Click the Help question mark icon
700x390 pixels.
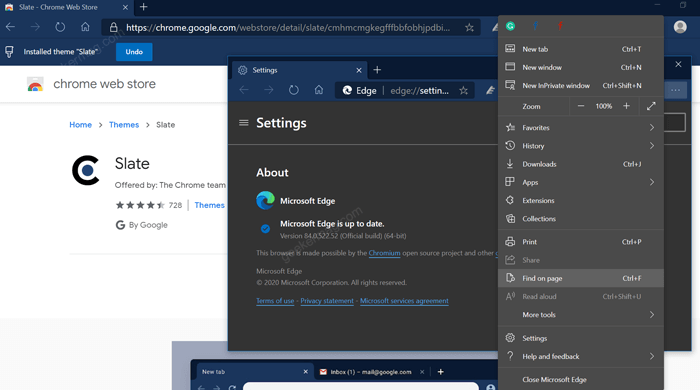510,356
